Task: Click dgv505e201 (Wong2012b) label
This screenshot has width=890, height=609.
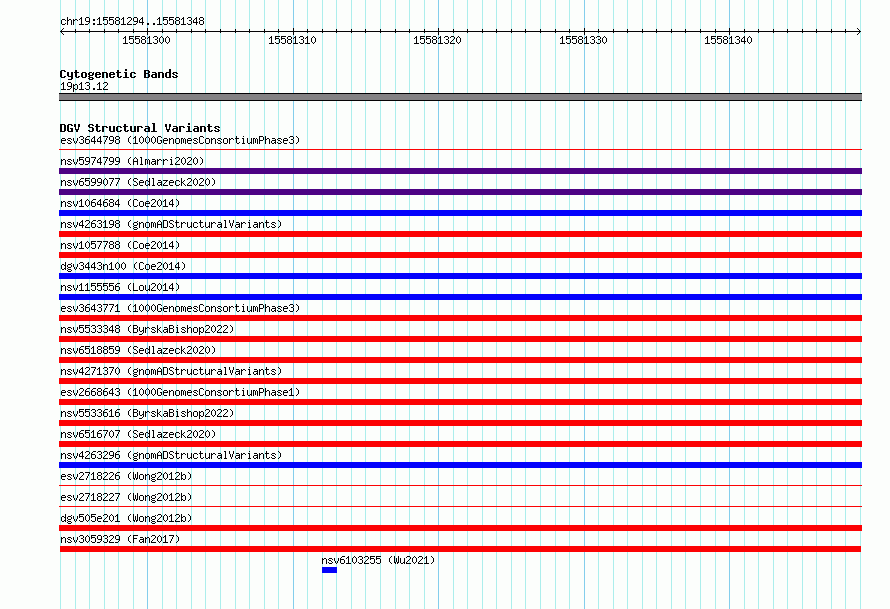Action: pyautogui.click(x=126, y=518)
